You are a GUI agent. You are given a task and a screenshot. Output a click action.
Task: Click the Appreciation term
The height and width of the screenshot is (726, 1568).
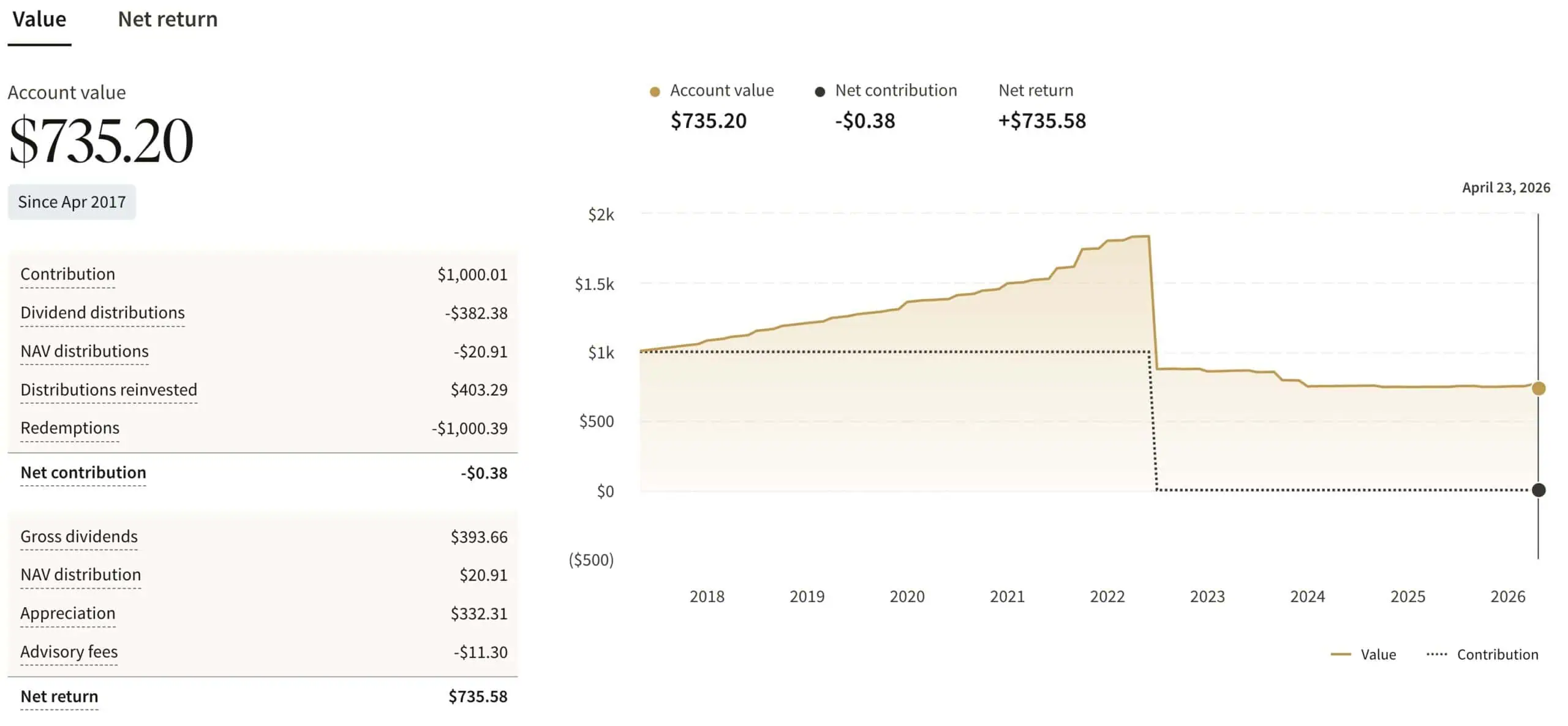tap(67, 613)
